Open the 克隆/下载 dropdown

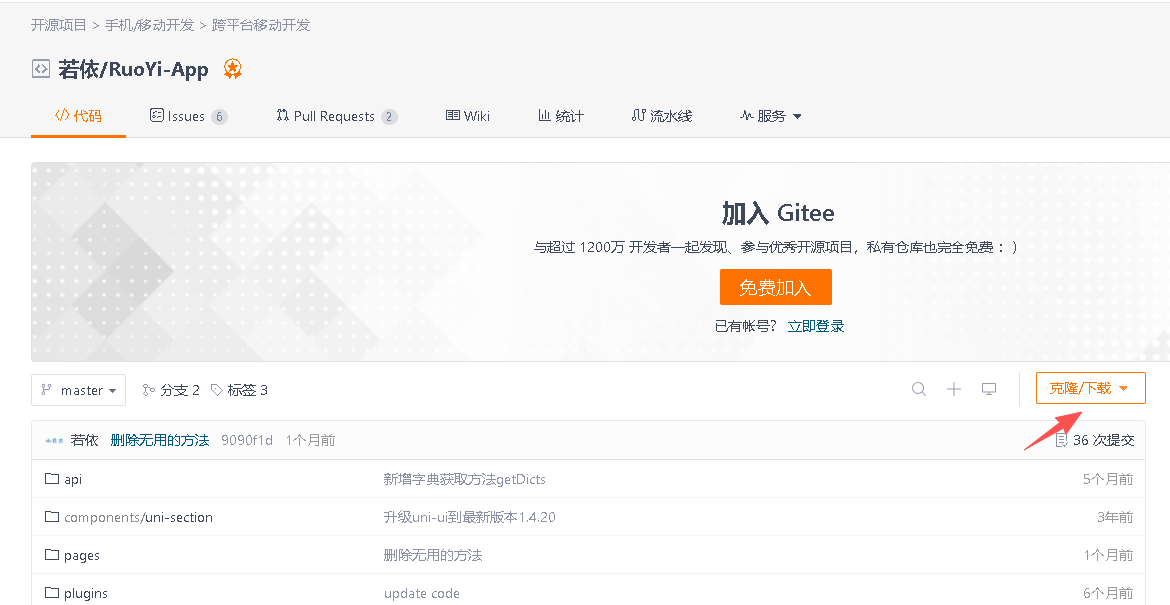click(x=1090, y=388)
